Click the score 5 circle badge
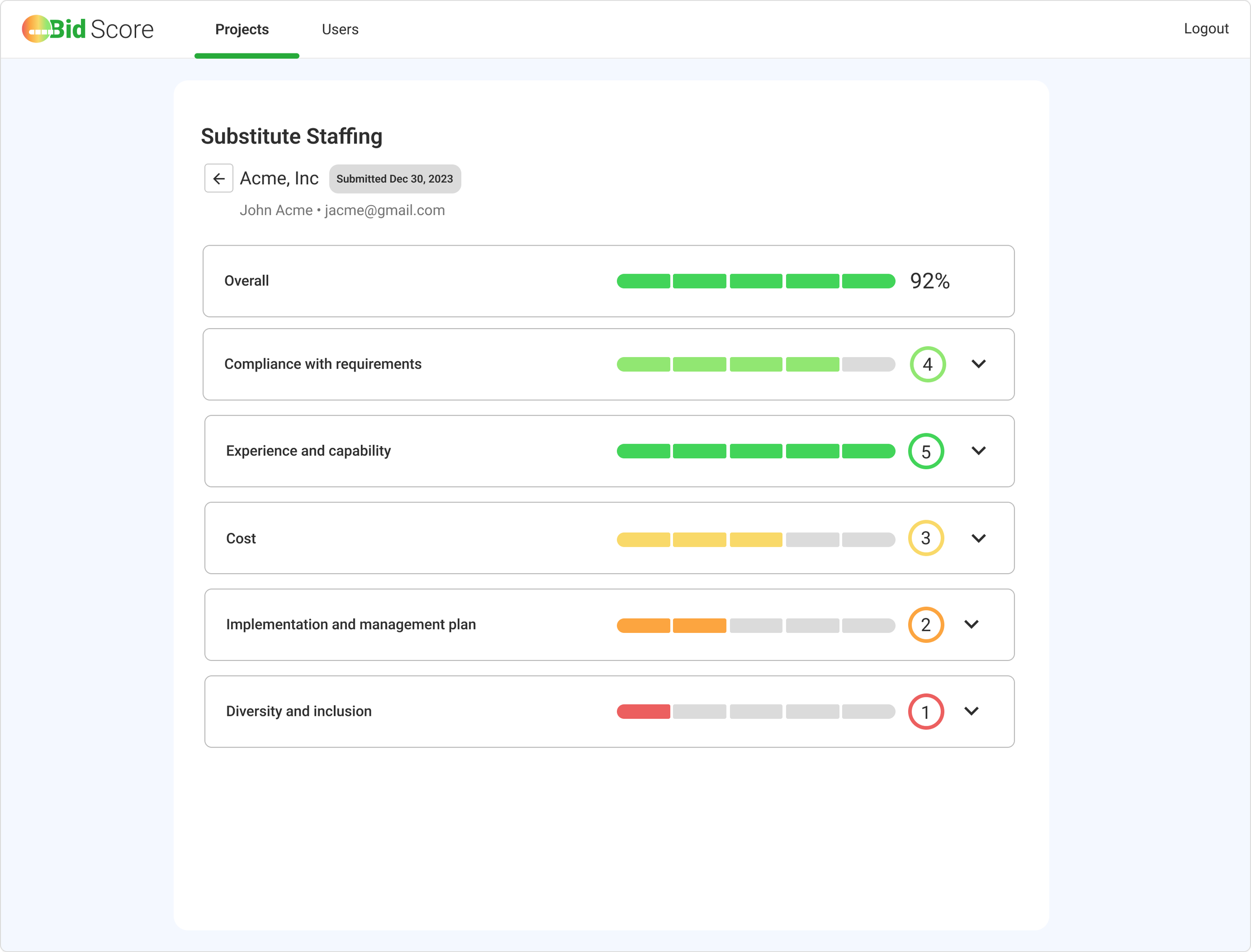 [x=926, y=451]
